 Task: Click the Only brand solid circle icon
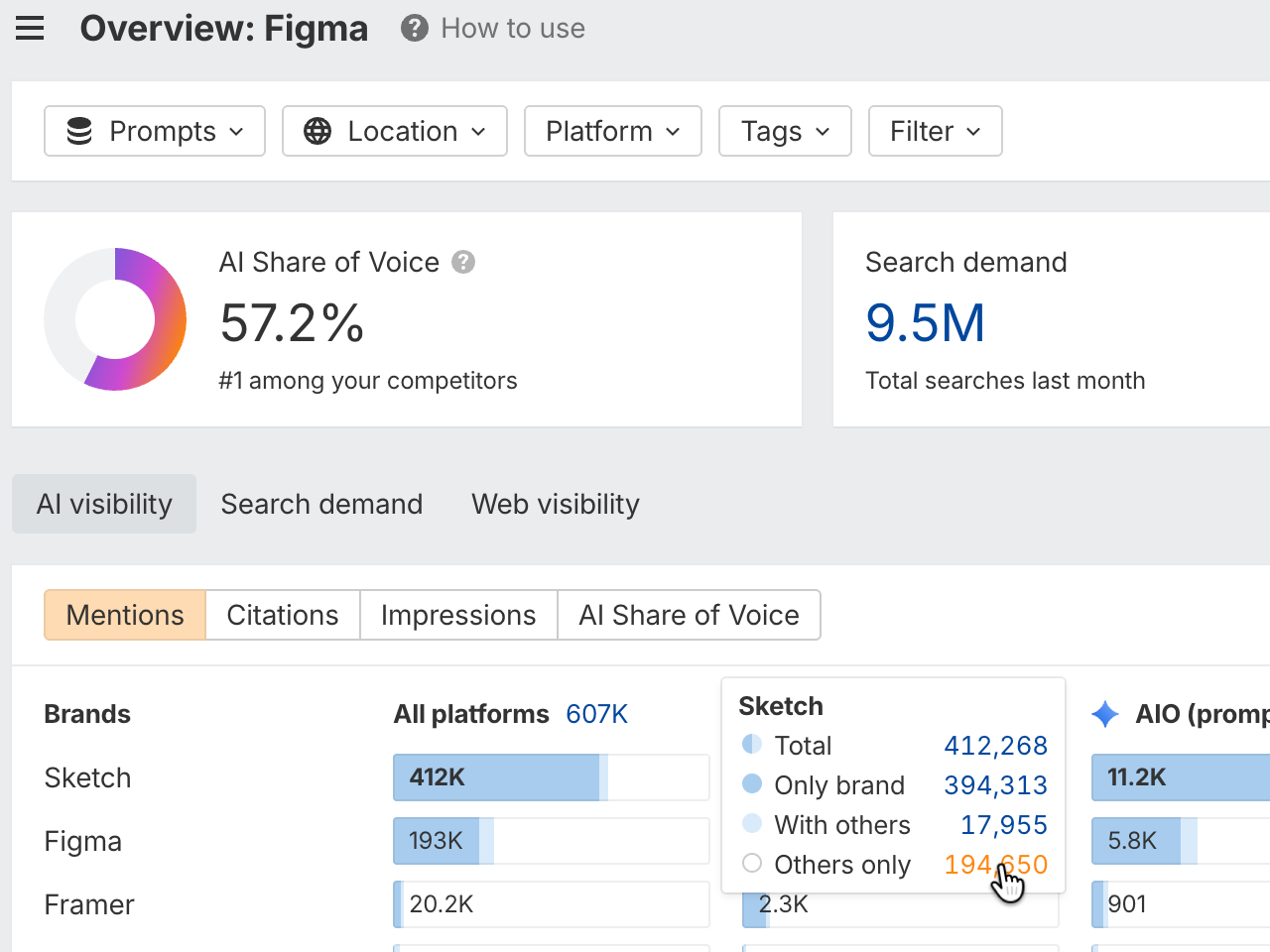pyautogui.click(x=752, y=784)
